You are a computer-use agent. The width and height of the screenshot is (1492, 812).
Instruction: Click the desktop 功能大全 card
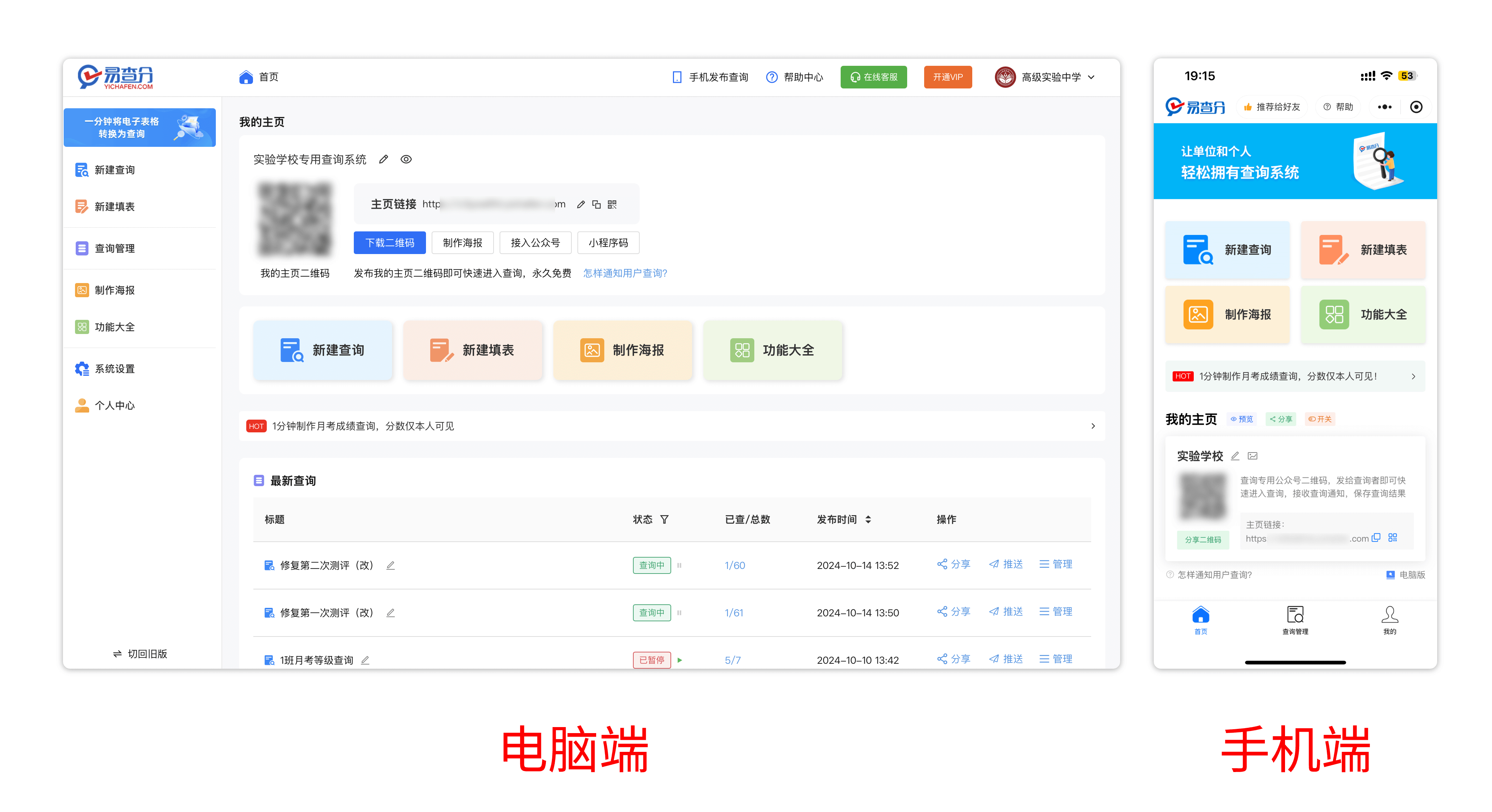(773, 350)
